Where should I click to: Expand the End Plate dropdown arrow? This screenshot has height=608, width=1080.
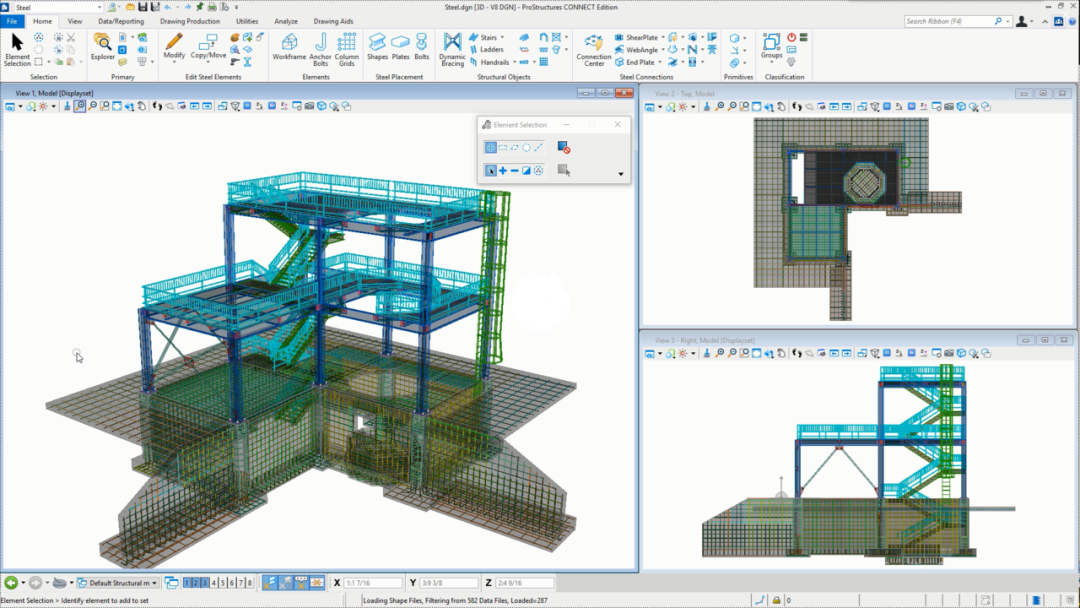pos(660,62)
